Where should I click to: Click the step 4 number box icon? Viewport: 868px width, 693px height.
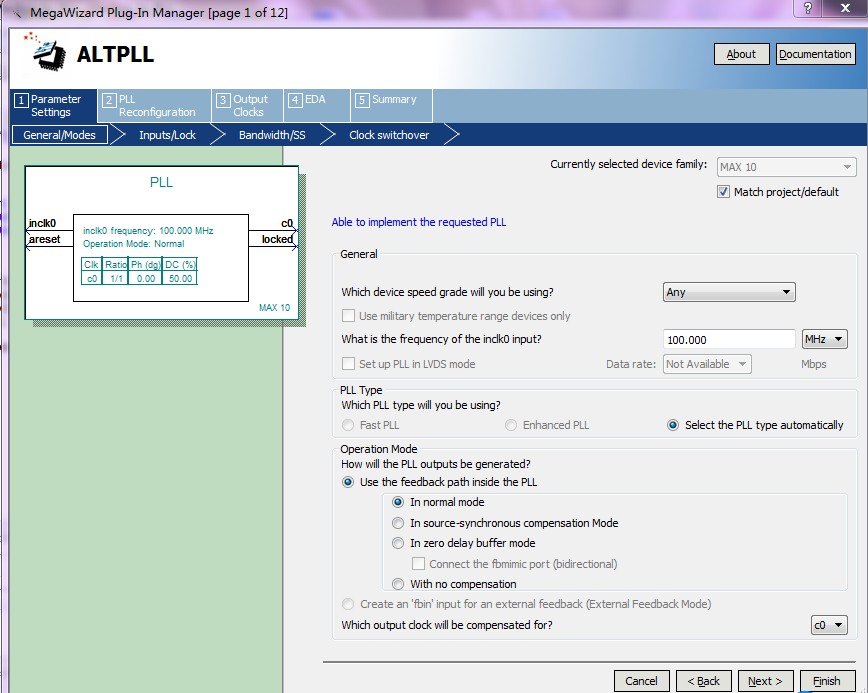click(x=295, y=100)
